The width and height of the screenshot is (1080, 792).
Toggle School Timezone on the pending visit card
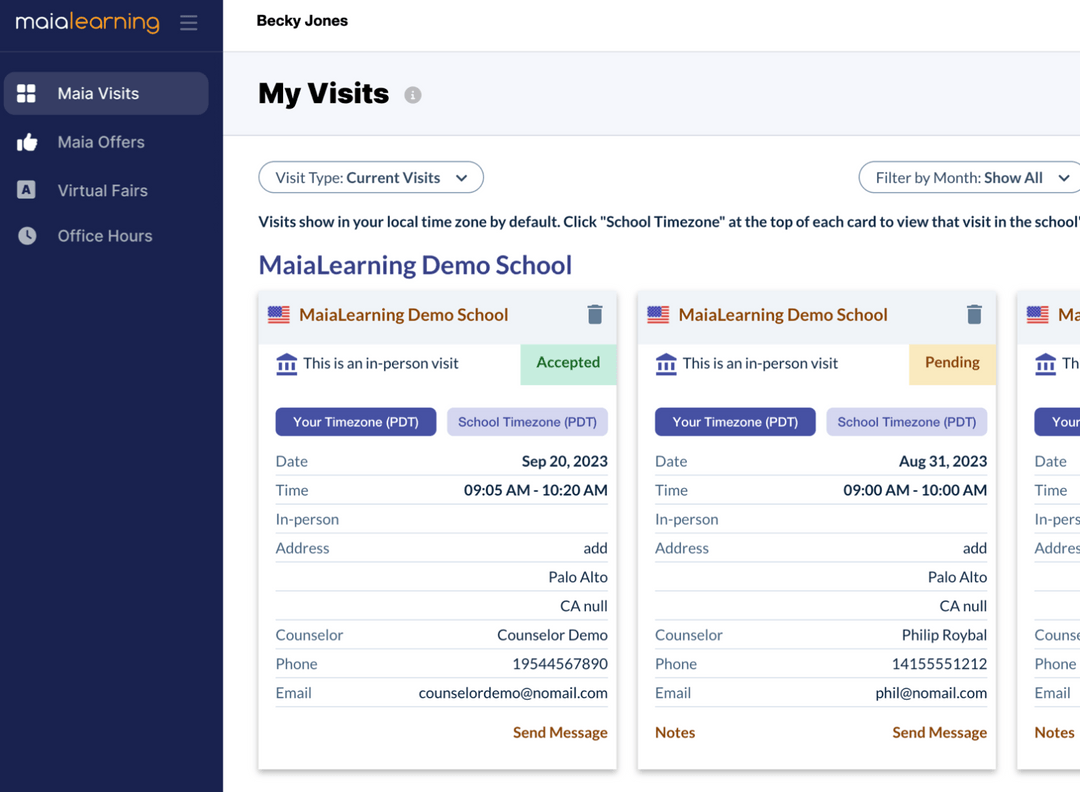(906, 421)
